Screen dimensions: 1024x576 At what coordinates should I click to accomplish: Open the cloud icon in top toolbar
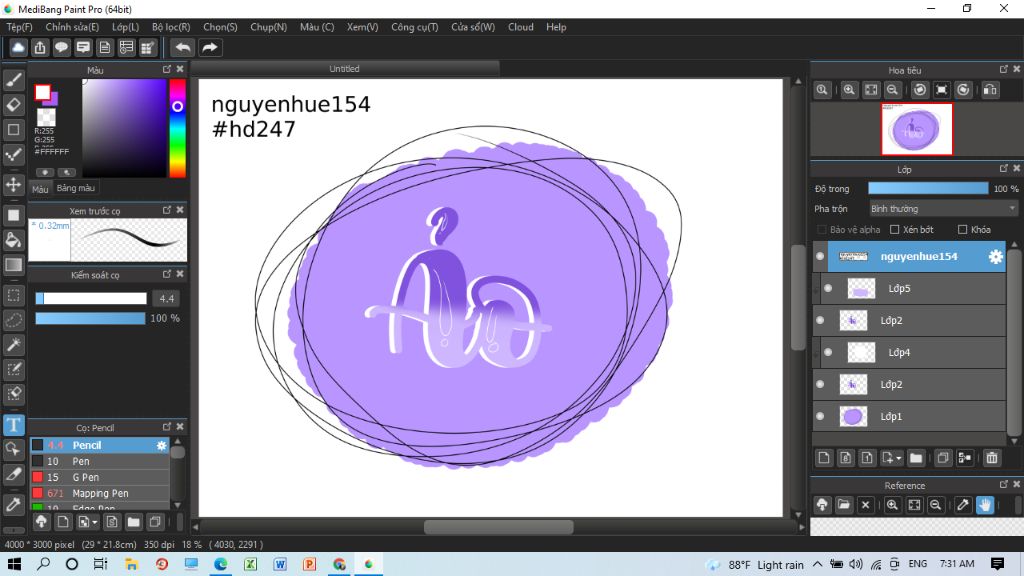18,47
